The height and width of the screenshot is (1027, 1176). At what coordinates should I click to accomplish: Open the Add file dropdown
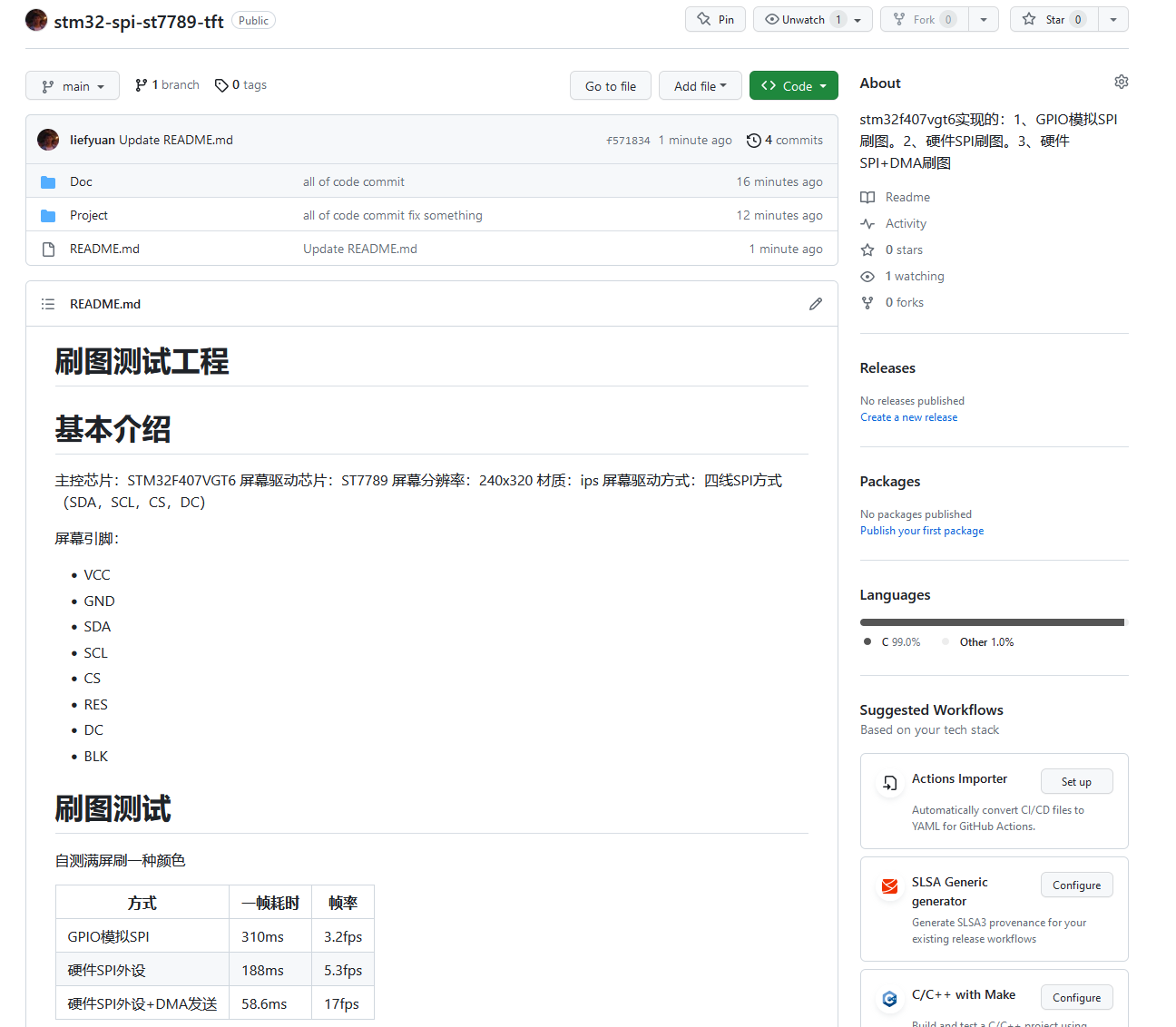700,85
